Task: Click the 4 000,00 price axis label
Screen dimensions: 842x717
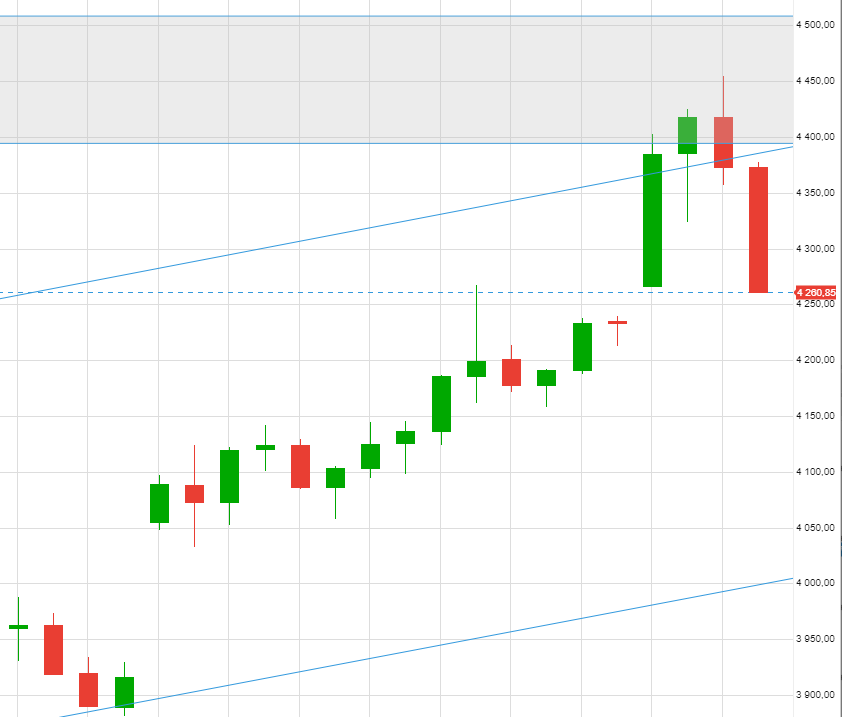Action: [x=818, y=583]
